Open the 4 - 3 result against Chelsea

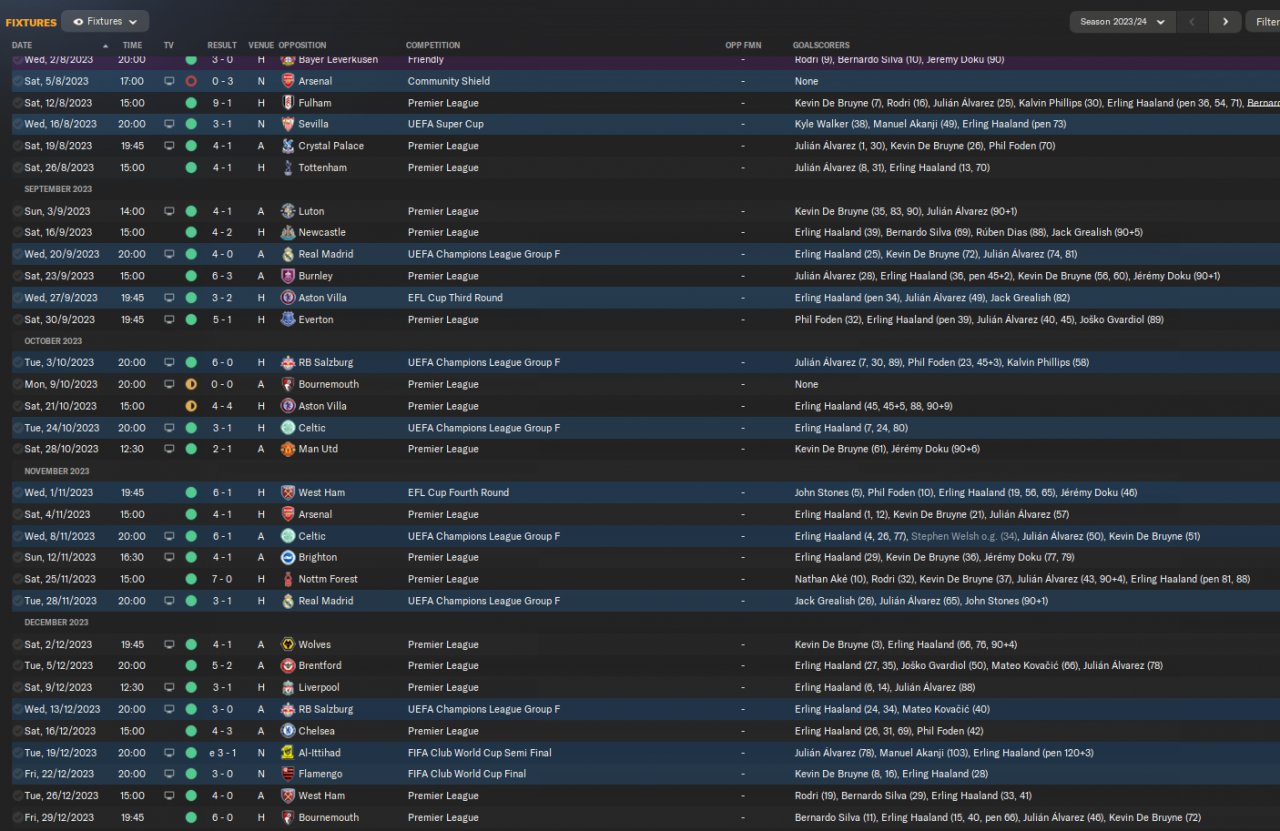point(222,731)
